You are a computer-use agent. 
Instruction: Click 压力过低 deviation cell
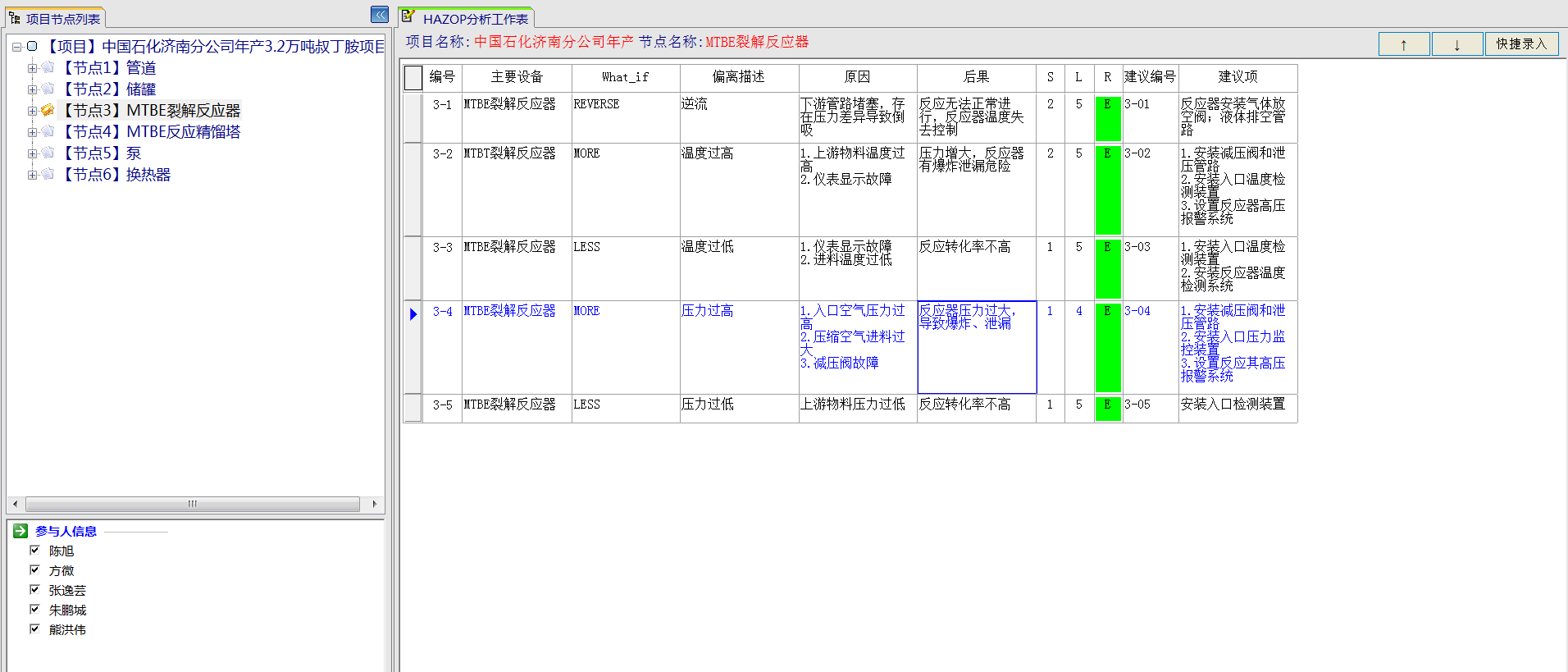(x=739, y=409)
